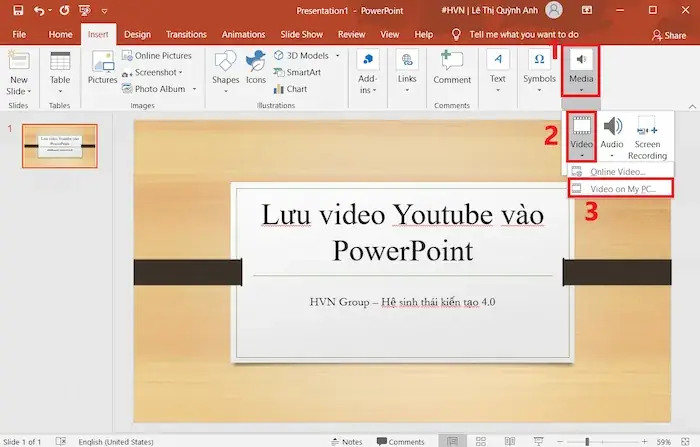Click the HVN Group subtitle text
The width and height of the screenshot is (700, 447).
point(402,302)
